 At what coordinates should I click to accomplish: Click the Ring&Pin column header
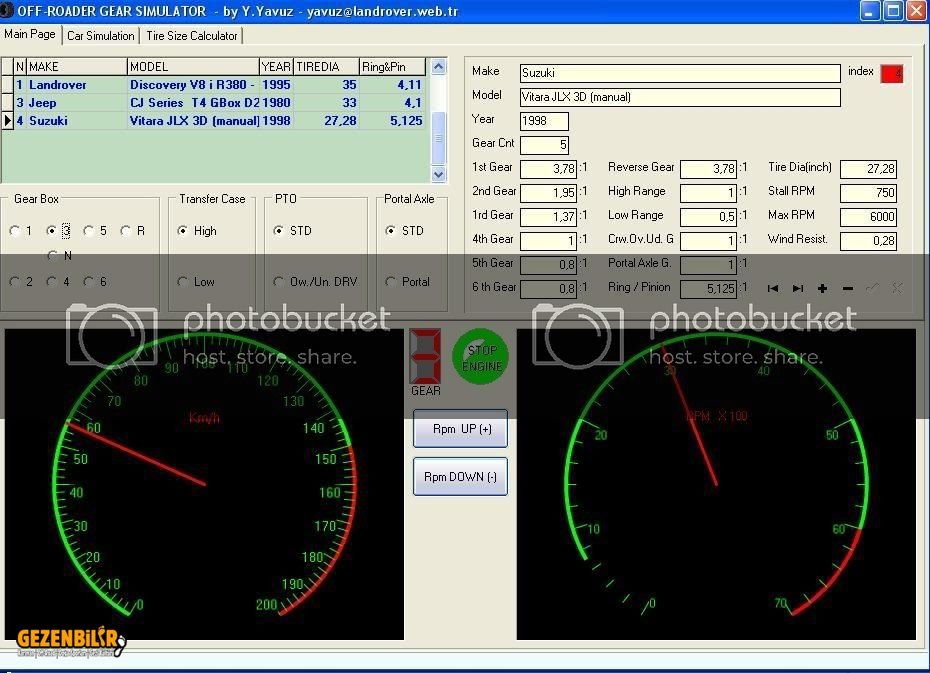tap(392, 66)
